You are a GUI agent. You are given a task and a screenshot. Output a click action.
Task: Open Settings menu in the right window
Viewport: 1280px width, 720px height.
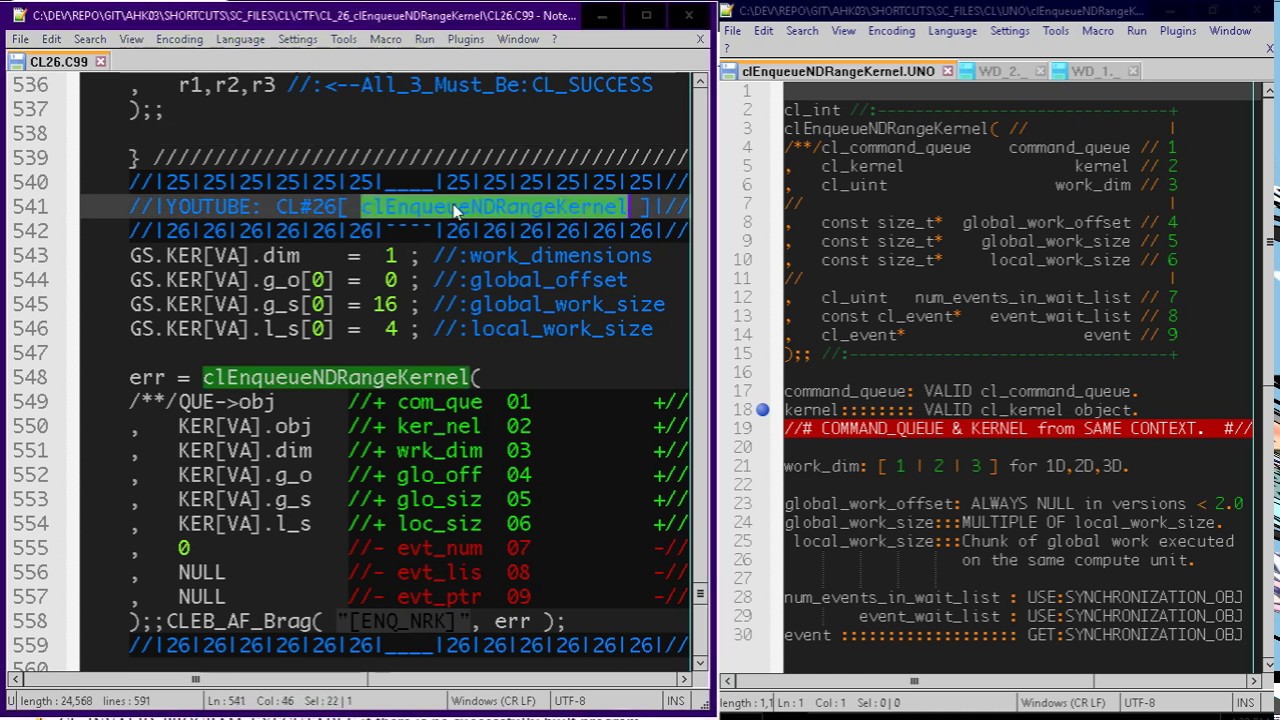[x=1009, y=31]
